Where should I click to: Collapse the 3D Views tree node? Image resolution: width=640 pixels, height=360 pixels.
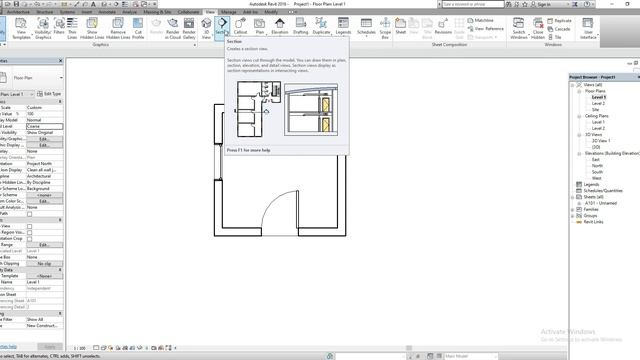[x=579, y=135]
